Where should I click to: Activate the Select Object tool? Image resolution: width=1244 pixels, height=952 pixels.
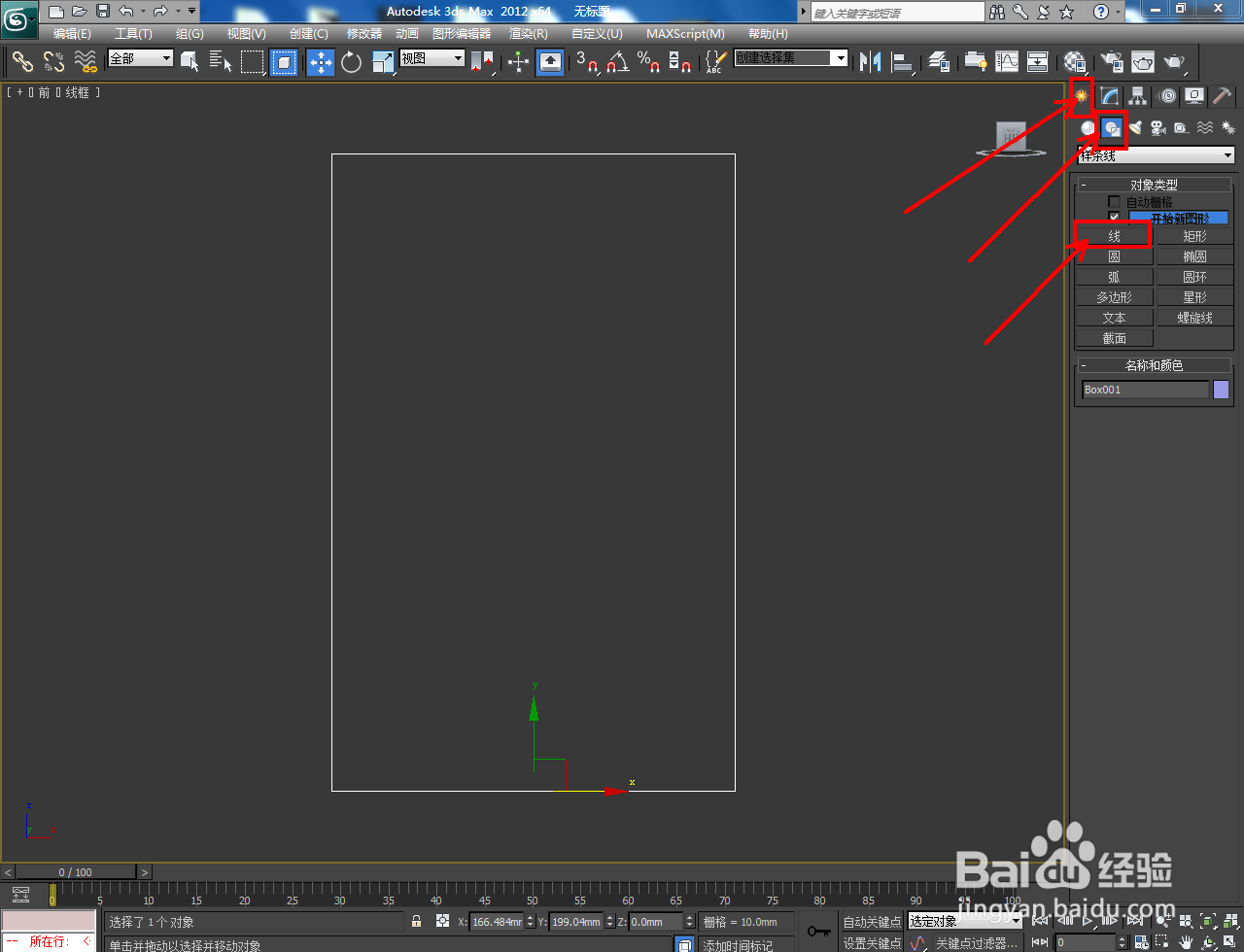[190, 62]
